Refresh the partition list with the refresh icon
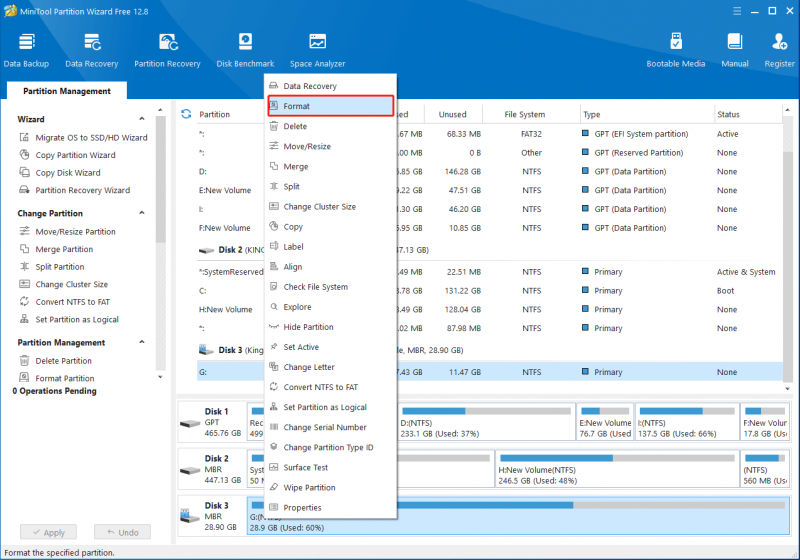The height and width of the screenshot is (560, 800). 186,114
